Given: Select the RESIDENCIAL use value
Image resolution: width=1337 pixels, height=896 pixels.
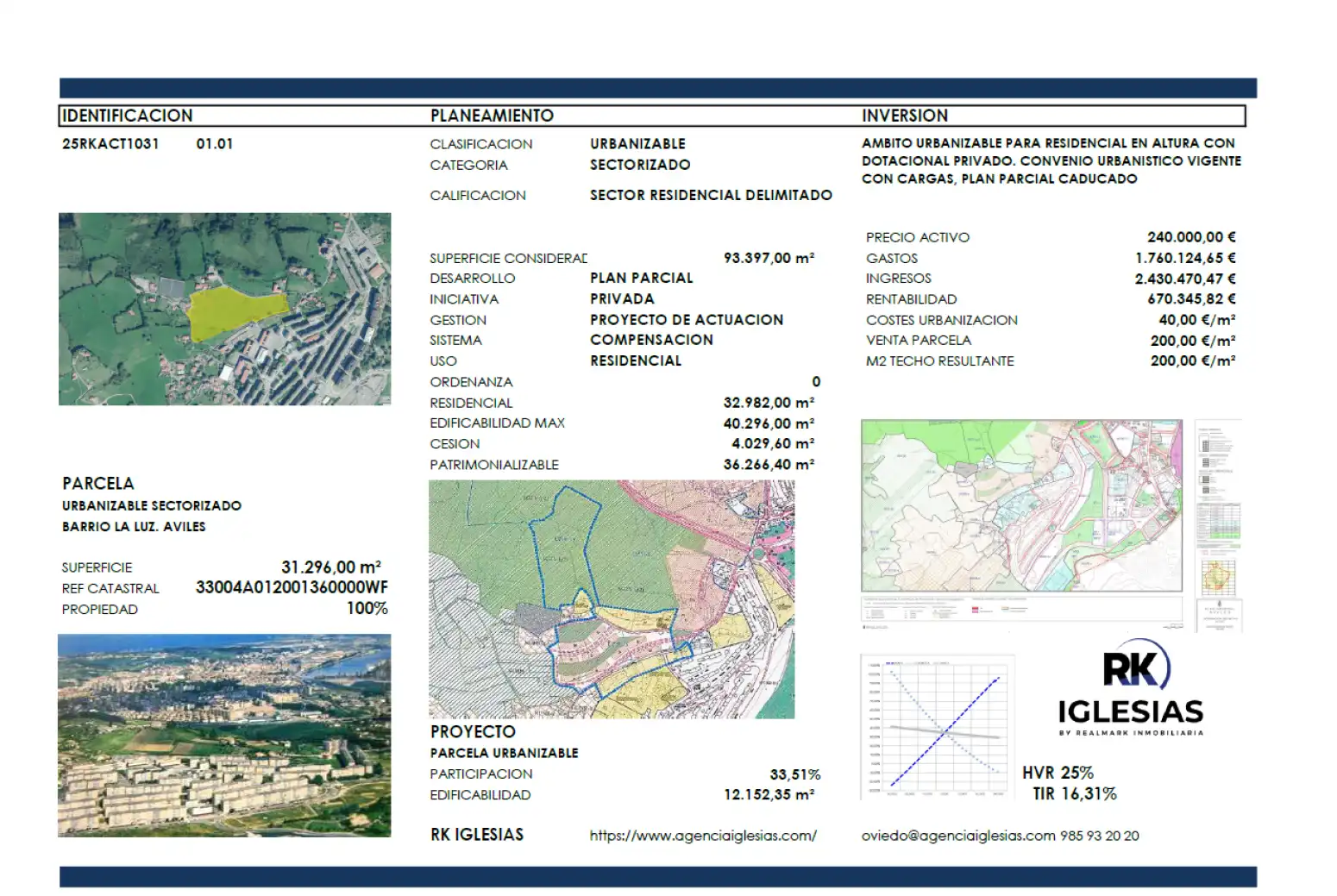Looking at the screenshot, I should (x=636, y=361).
